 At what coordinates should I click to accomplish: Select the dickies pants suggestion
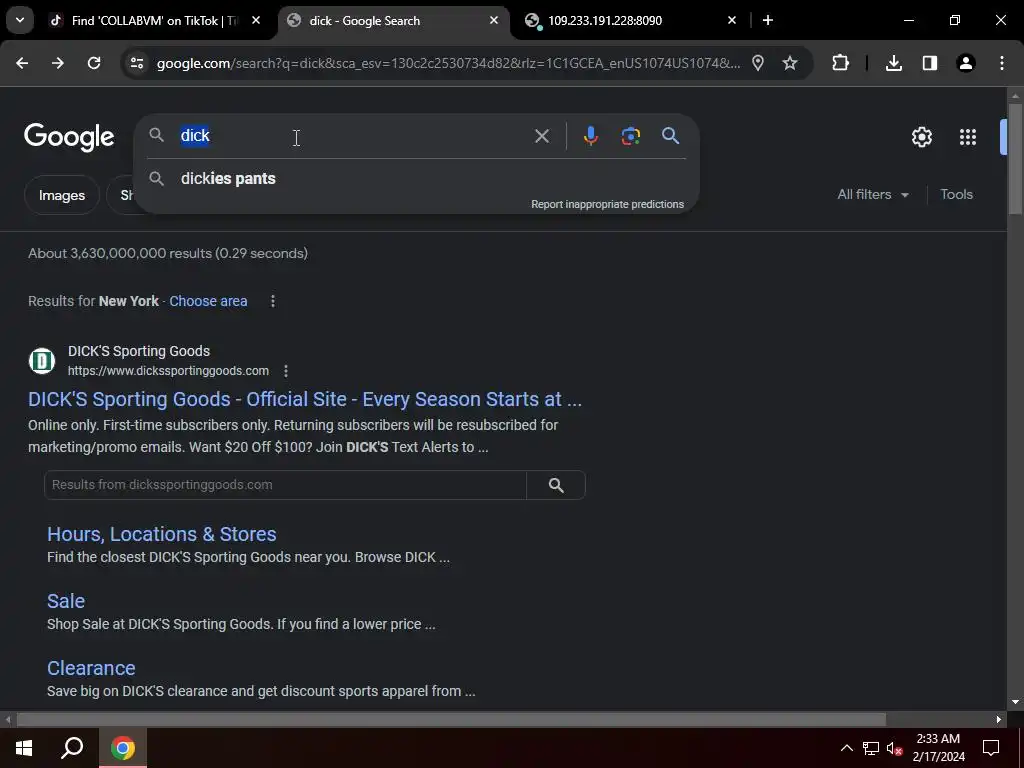pyautogui.click(x=417, y=178)
